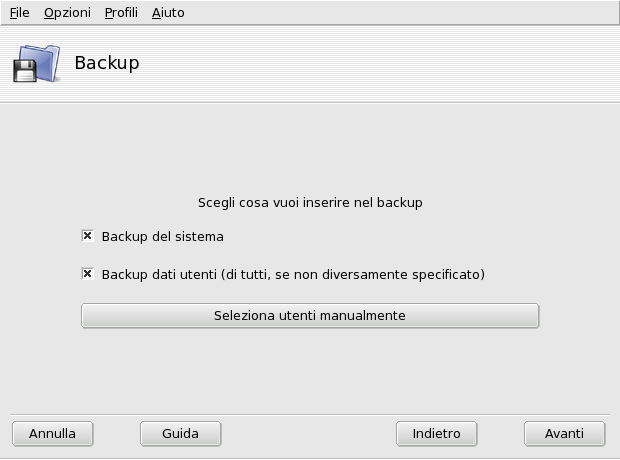Click the blank panel area above the heading
Image resolution: width=620 pixels, height=460 pixels.
tap(310, 150)
